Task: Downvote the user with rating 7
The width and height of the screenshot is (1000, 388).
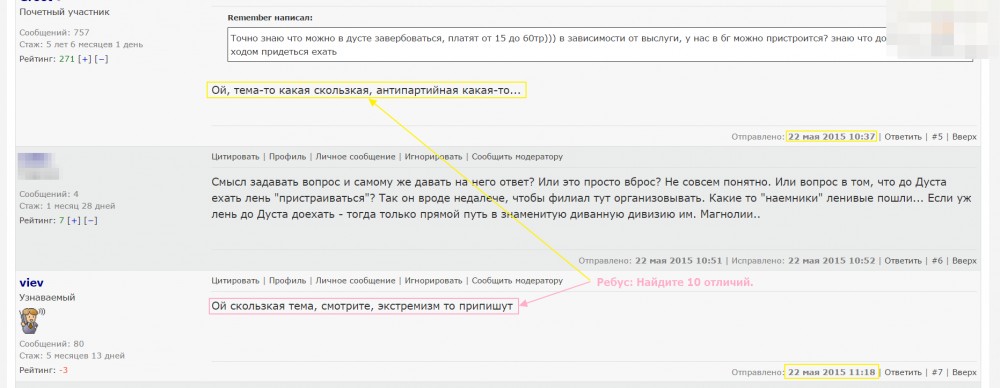Action: 91,220
